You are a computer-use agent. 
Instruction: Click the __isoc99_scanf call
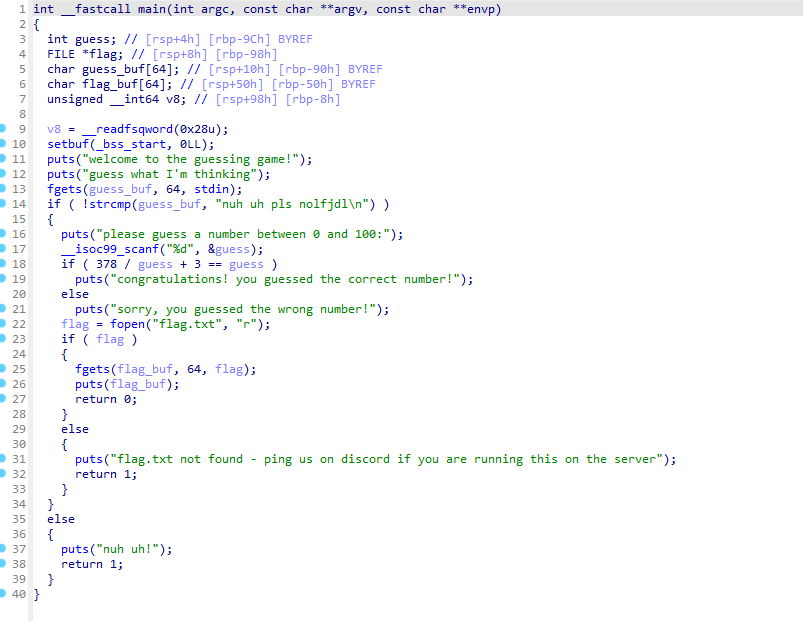click(x=110, y=249)
